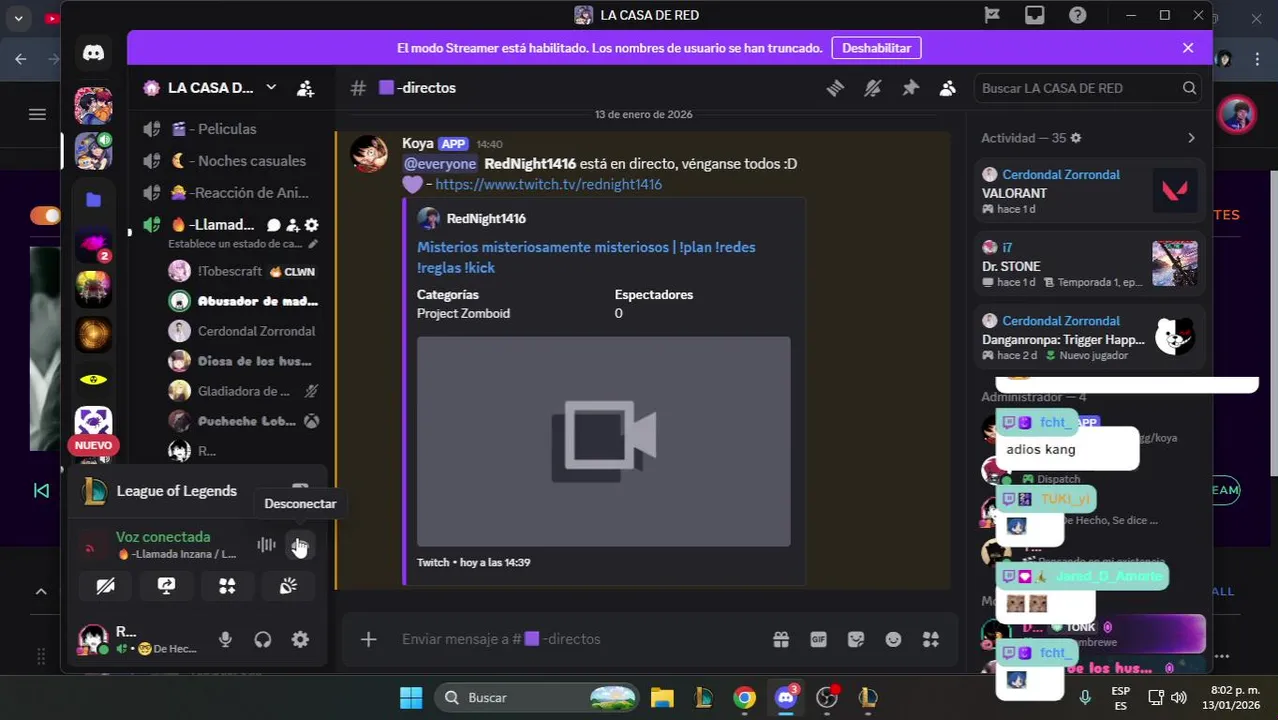The image size is (1278, 720).
Task: Join the Reacción de Ani... voice channel
Action: click(x=232, y=193)
